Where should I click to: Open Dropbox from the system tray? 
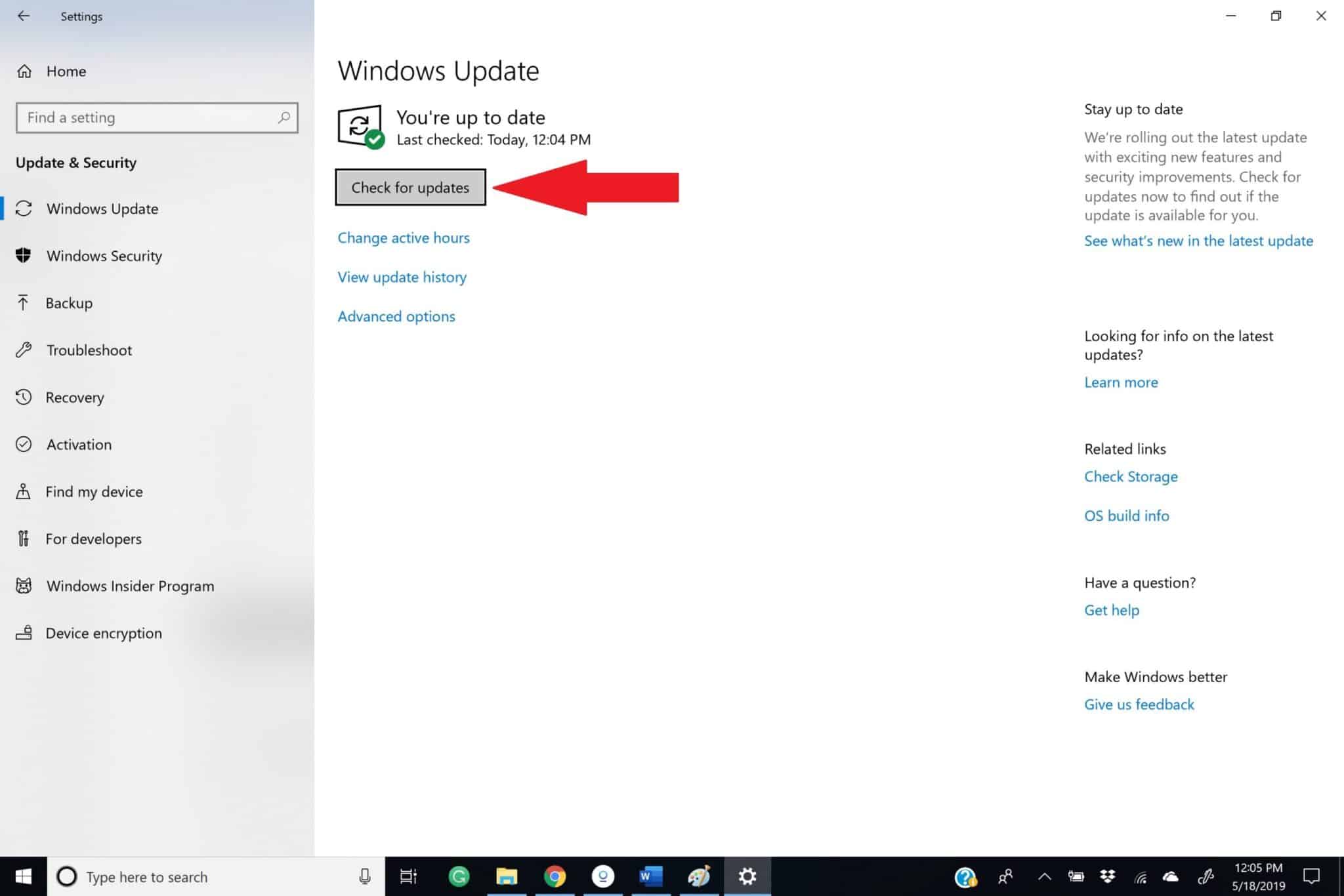(1109, 876)
